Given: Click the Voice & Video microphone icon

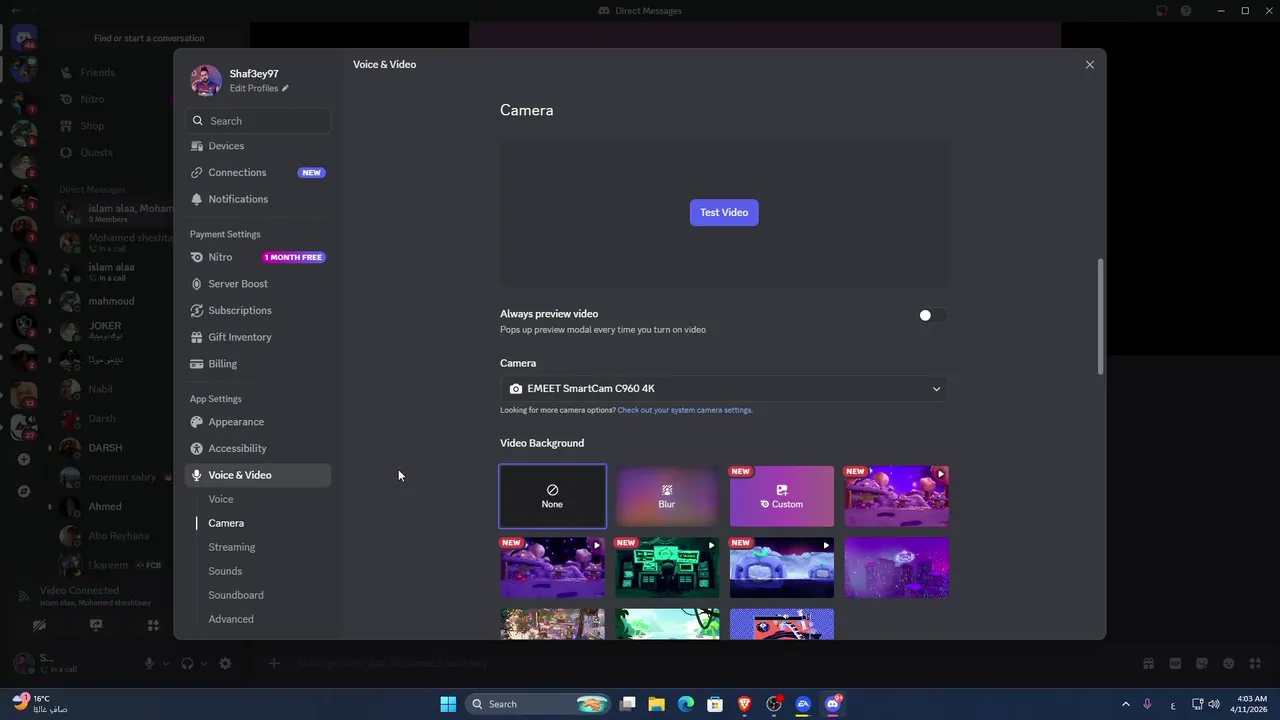Looking at the screenshot, I should (197, 475).
